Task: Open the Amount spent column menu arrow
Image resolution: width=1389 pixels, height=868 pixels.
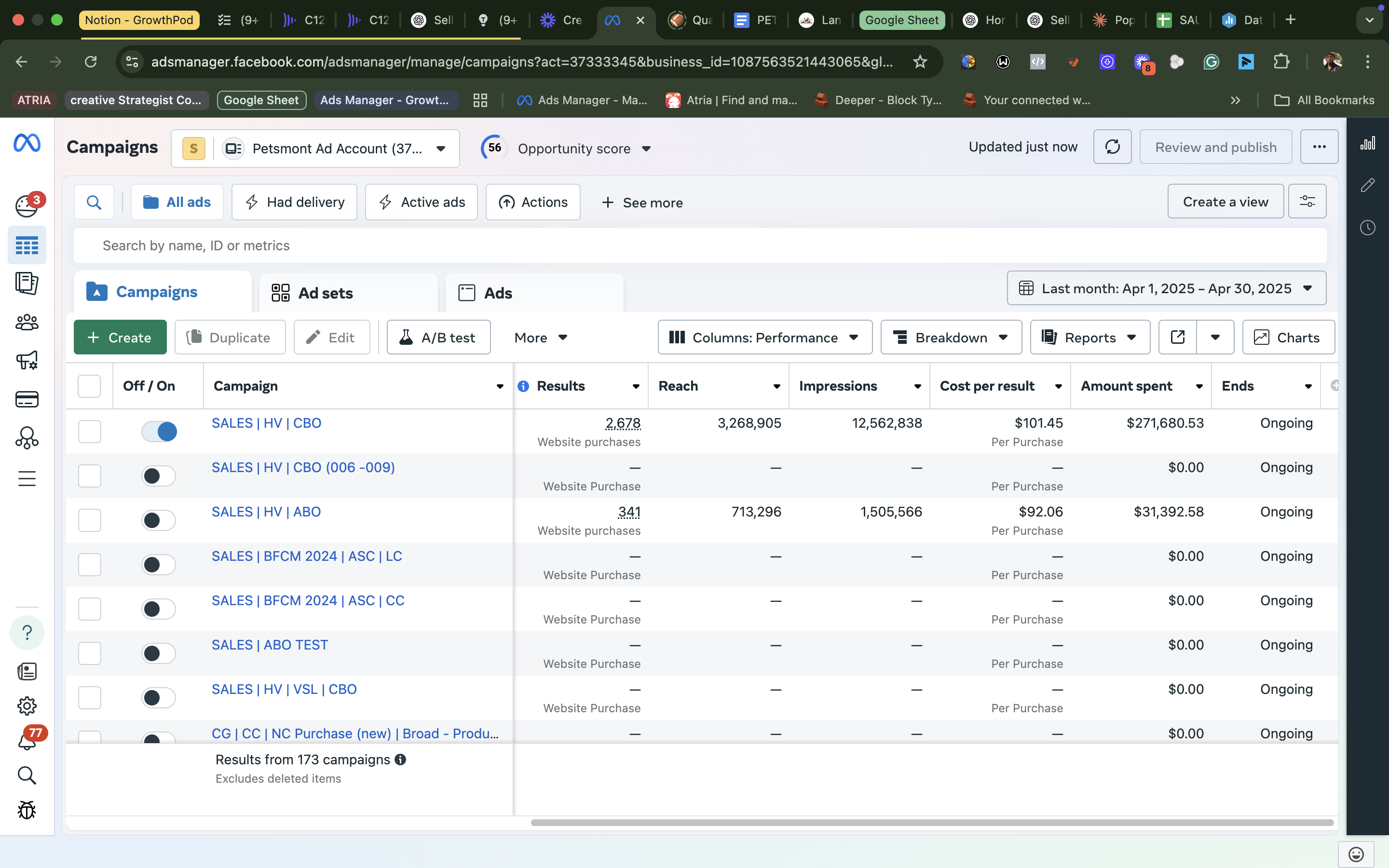Action: point(1199,386)
